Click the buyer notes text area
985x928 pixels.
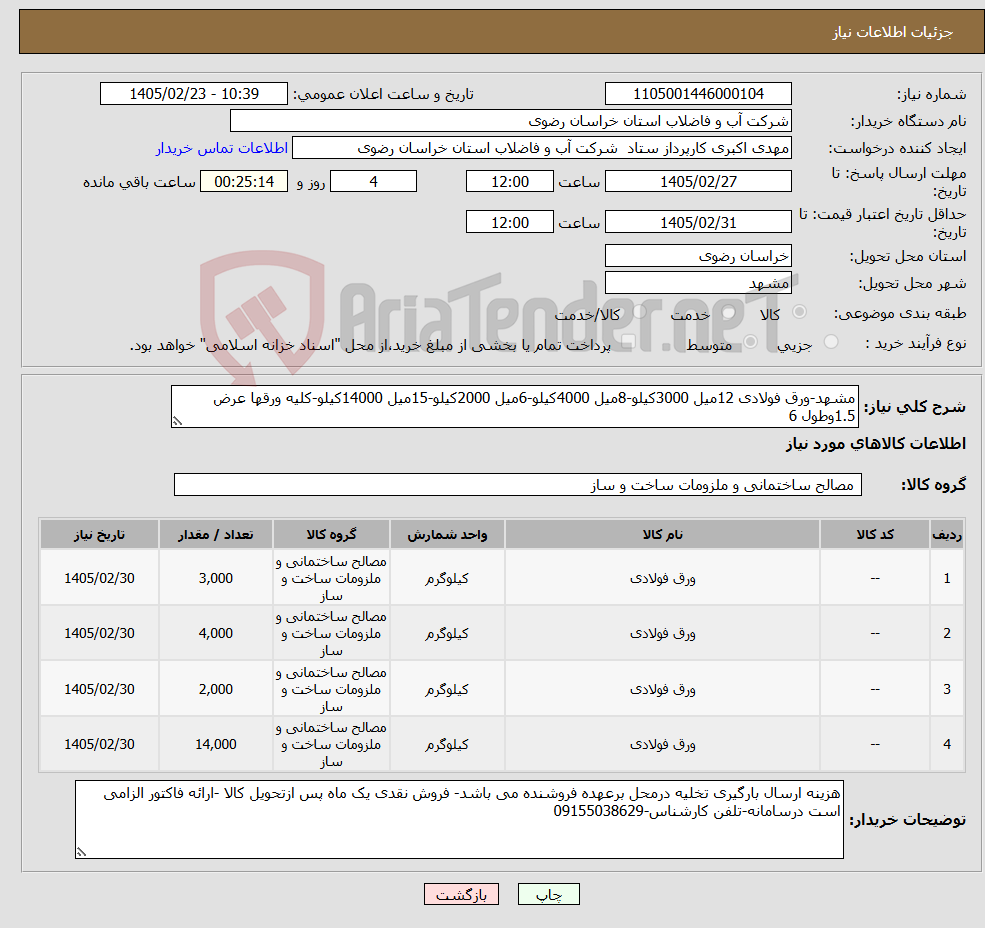[x=459, y=819]
